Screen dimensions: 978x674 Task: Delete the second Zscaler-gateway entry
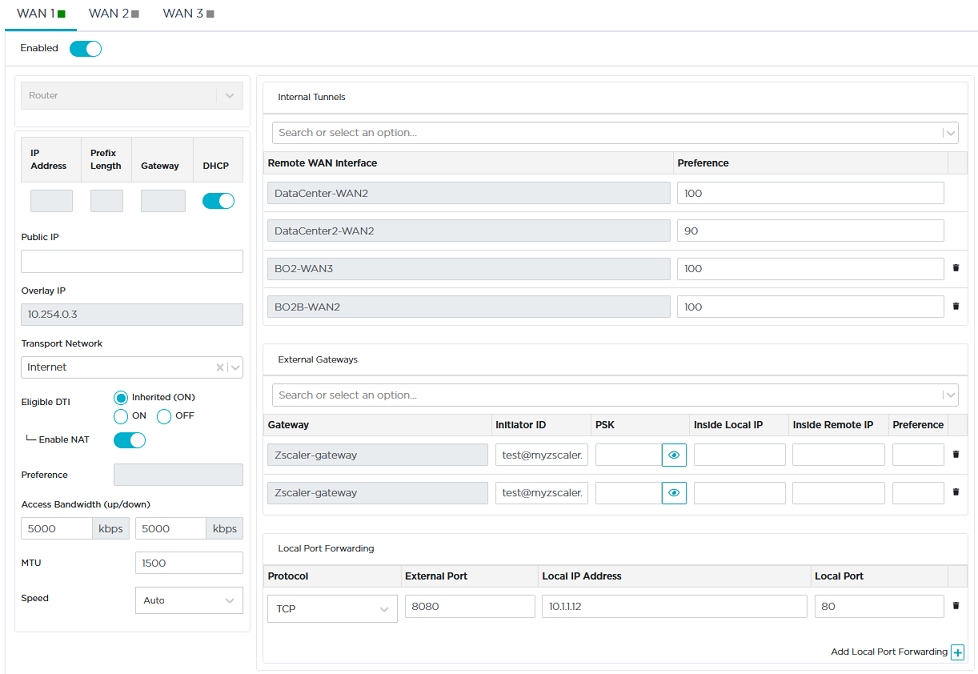pyautogui.click(x=955, y=492)
